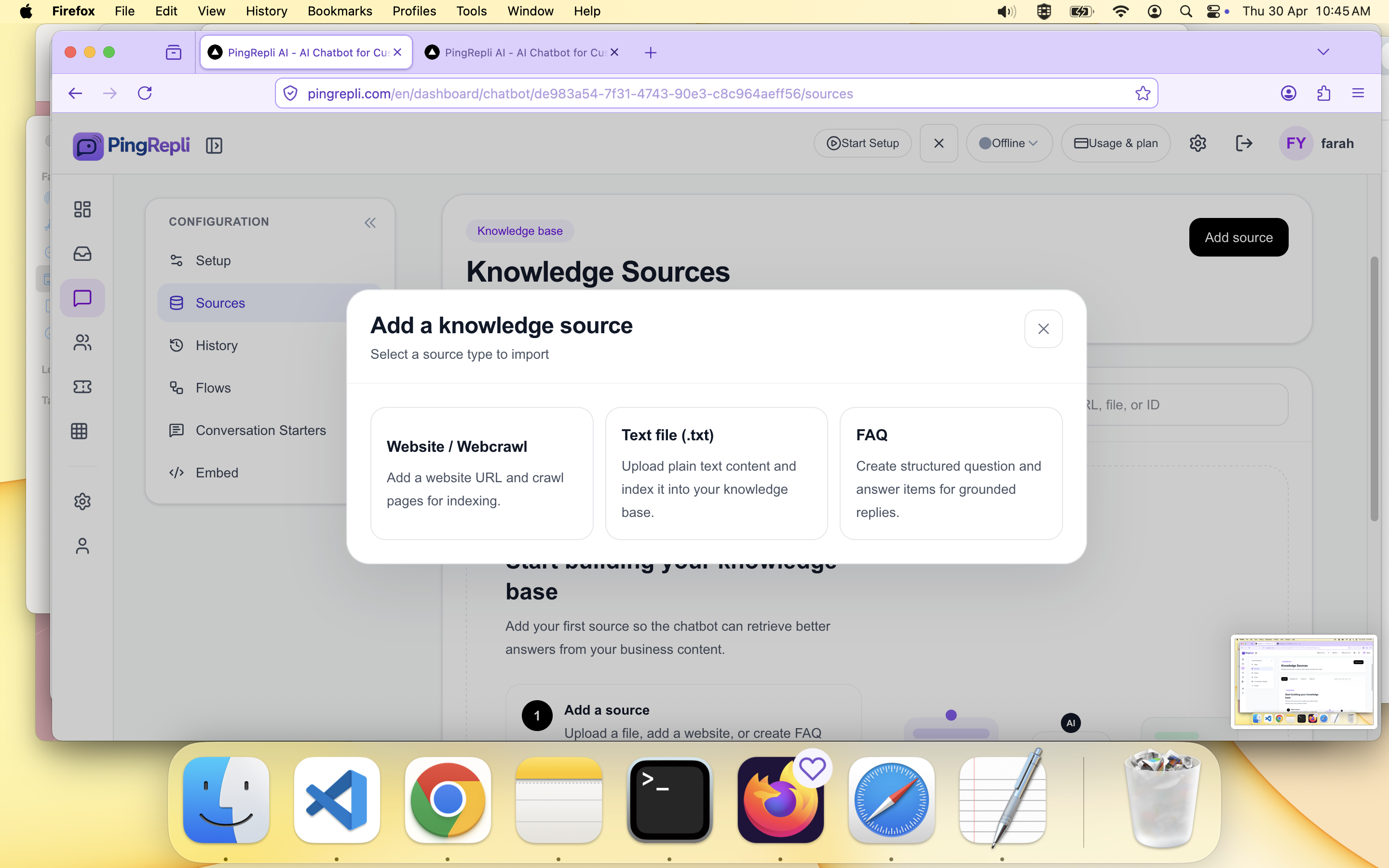
Task: Click the Wi-Fi icon in the menu bar
Action: click(x=1120, y=11)
